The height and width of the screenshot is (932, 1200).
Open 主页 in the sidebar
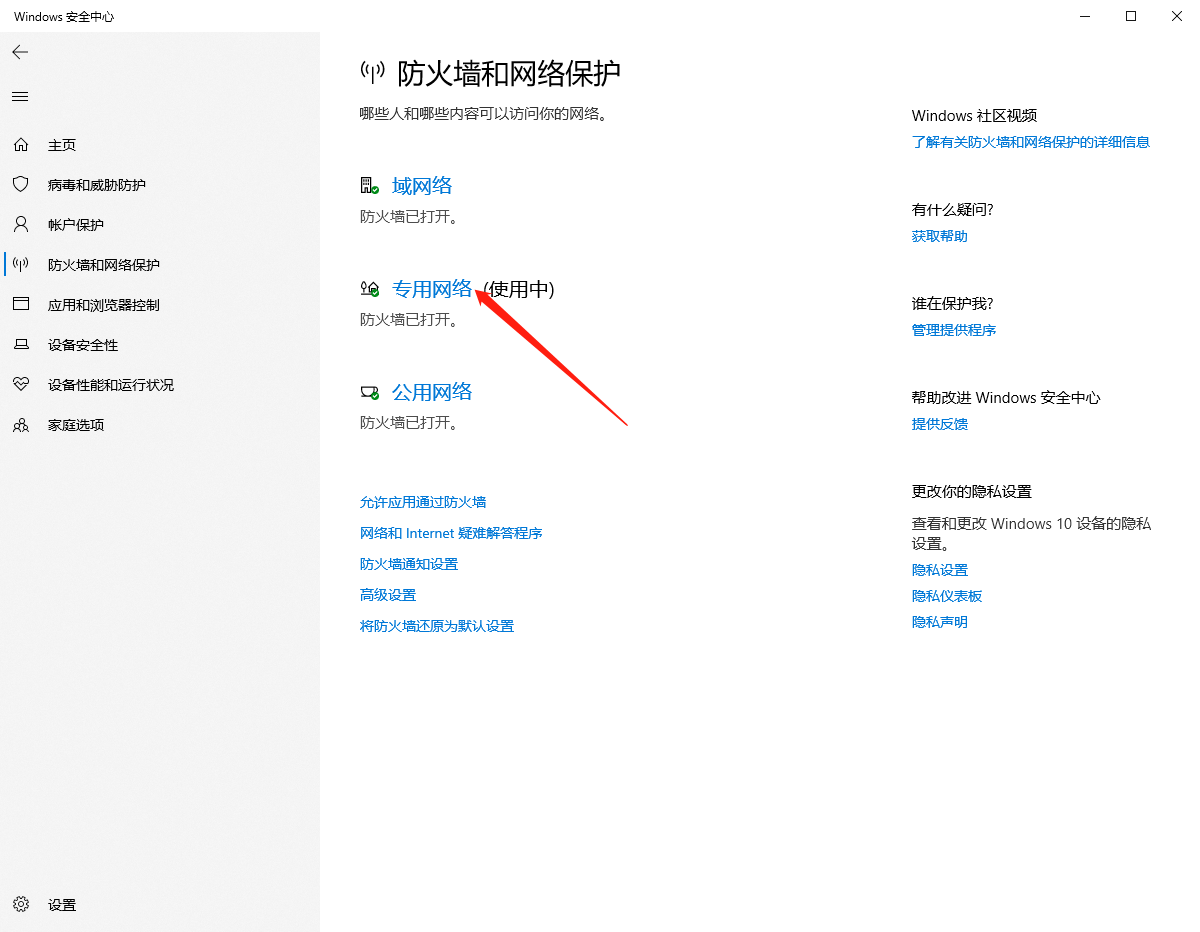(62, 145)
